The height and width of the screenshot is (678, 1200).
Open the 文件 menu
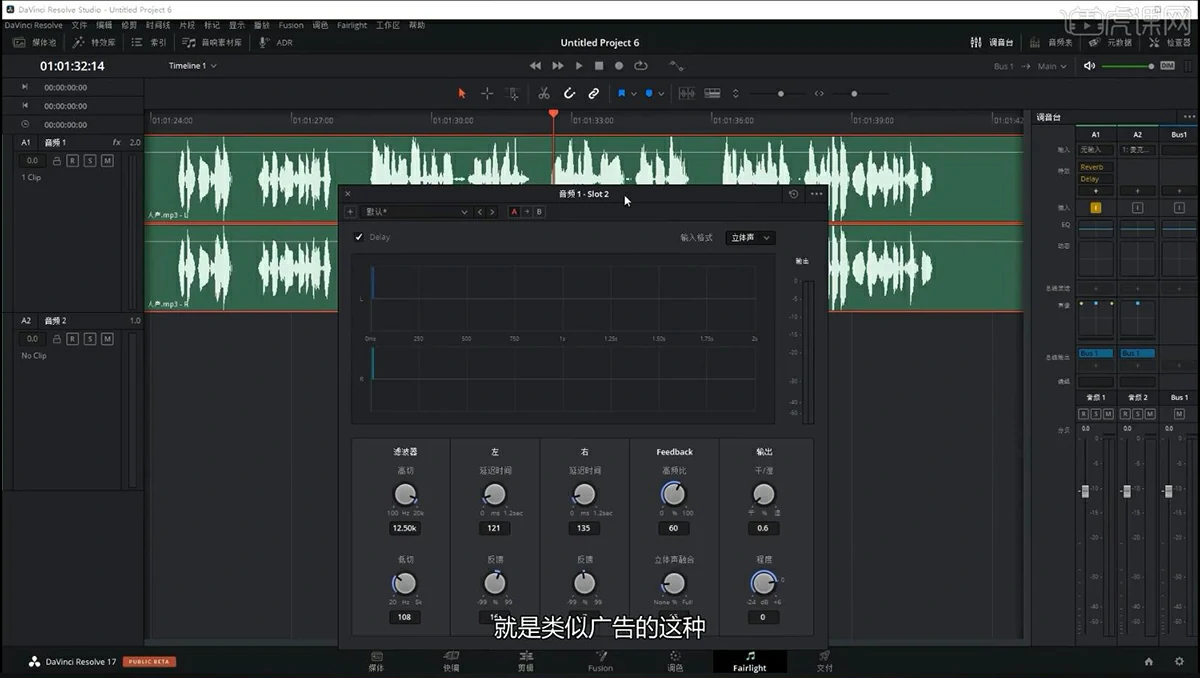click(79, 25)
